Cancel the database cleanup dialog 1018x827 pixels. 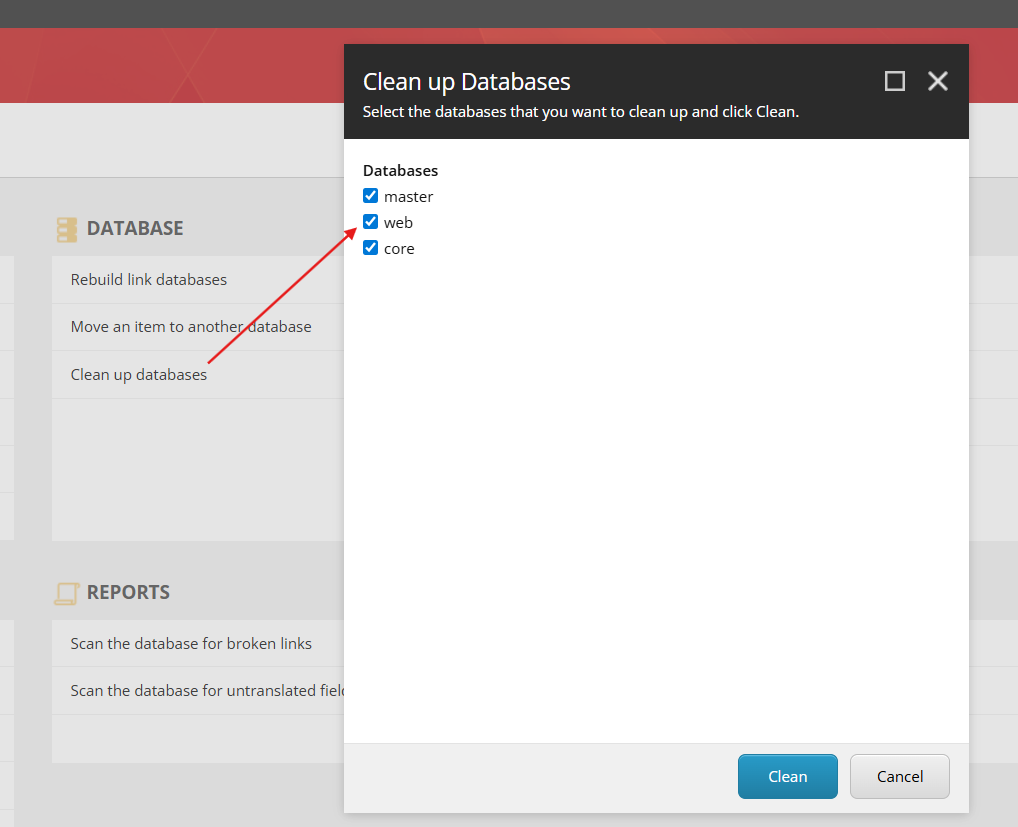(x=899, y=776)
